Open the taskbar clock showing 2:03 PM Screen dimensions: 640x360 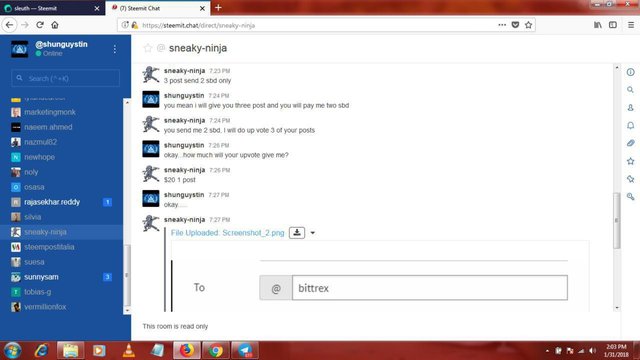616,351
